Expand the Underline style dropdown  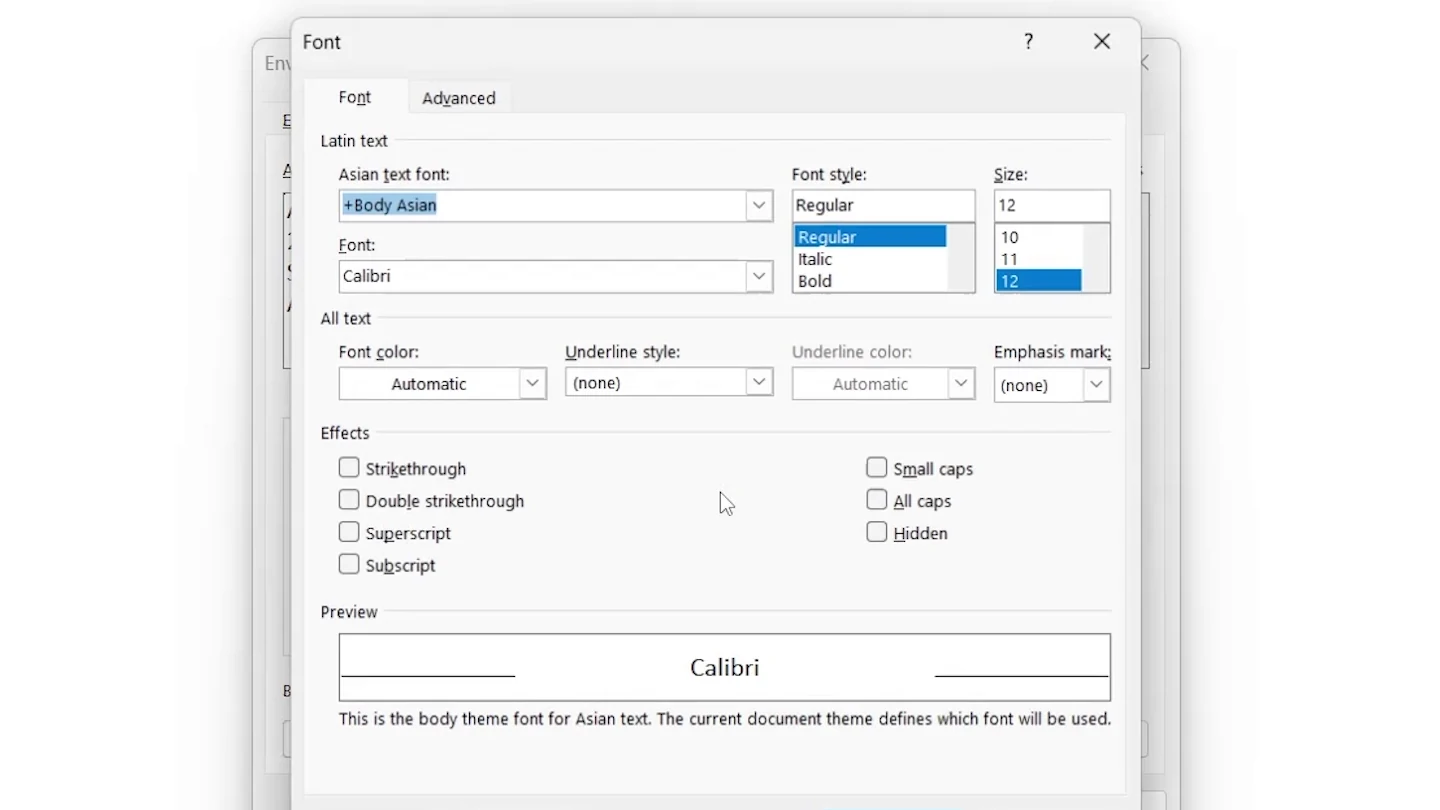(760, 383)
